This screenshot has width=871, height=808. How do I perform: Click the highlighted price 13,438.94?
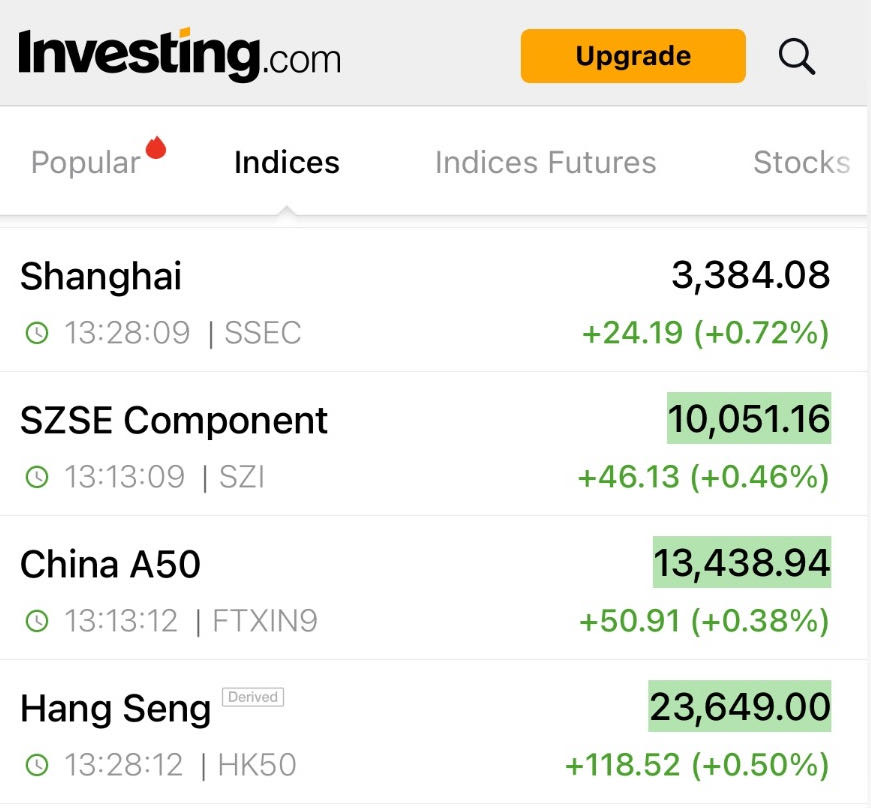[742, 563]
